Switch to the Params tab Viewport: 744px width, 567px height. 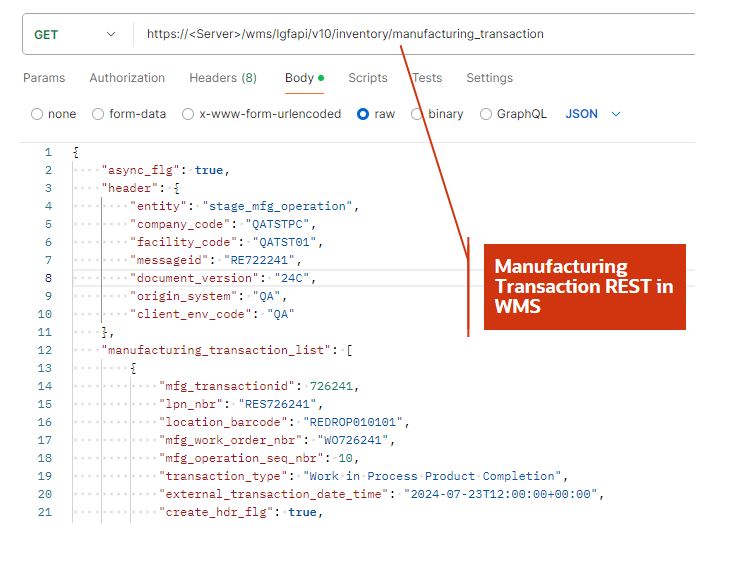44,78
